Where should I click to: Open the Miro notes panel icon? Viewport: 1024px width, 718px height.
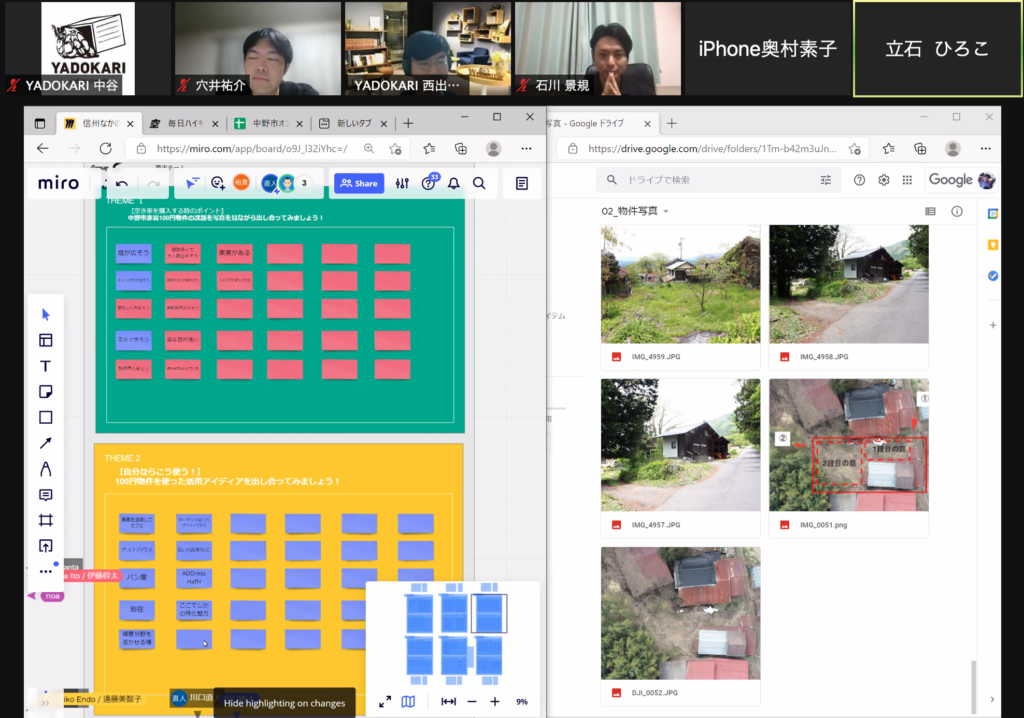pyautogui.click(x=522, y=184)
